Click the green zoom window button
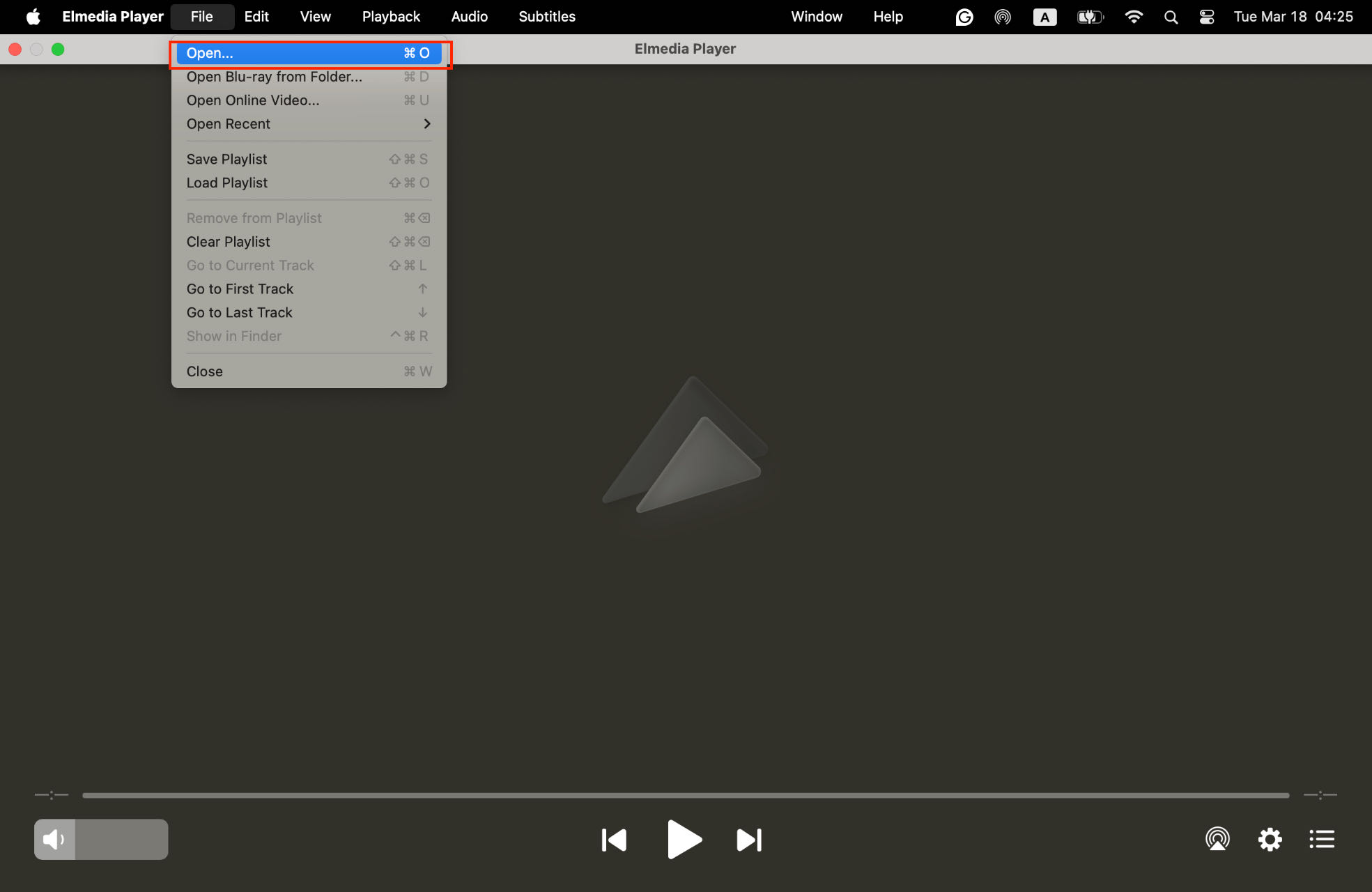 [x=58, y=49]
